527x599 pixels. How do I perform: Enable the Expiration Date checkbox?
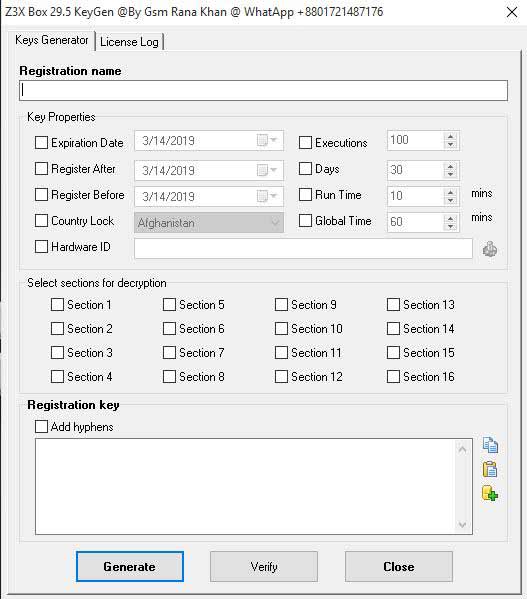tap(41, 143)
